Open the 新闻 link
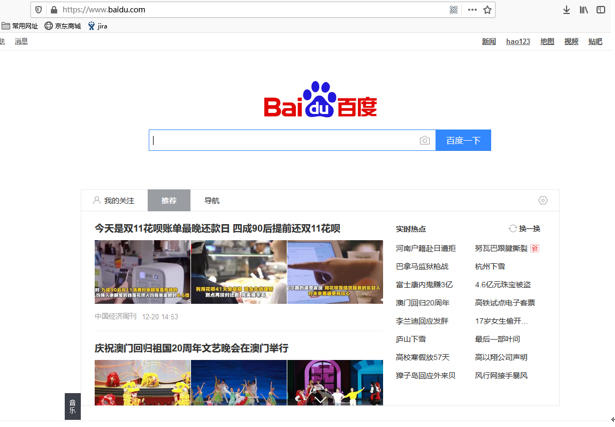Viewport: 615px width, 427px height. (489, 41)
